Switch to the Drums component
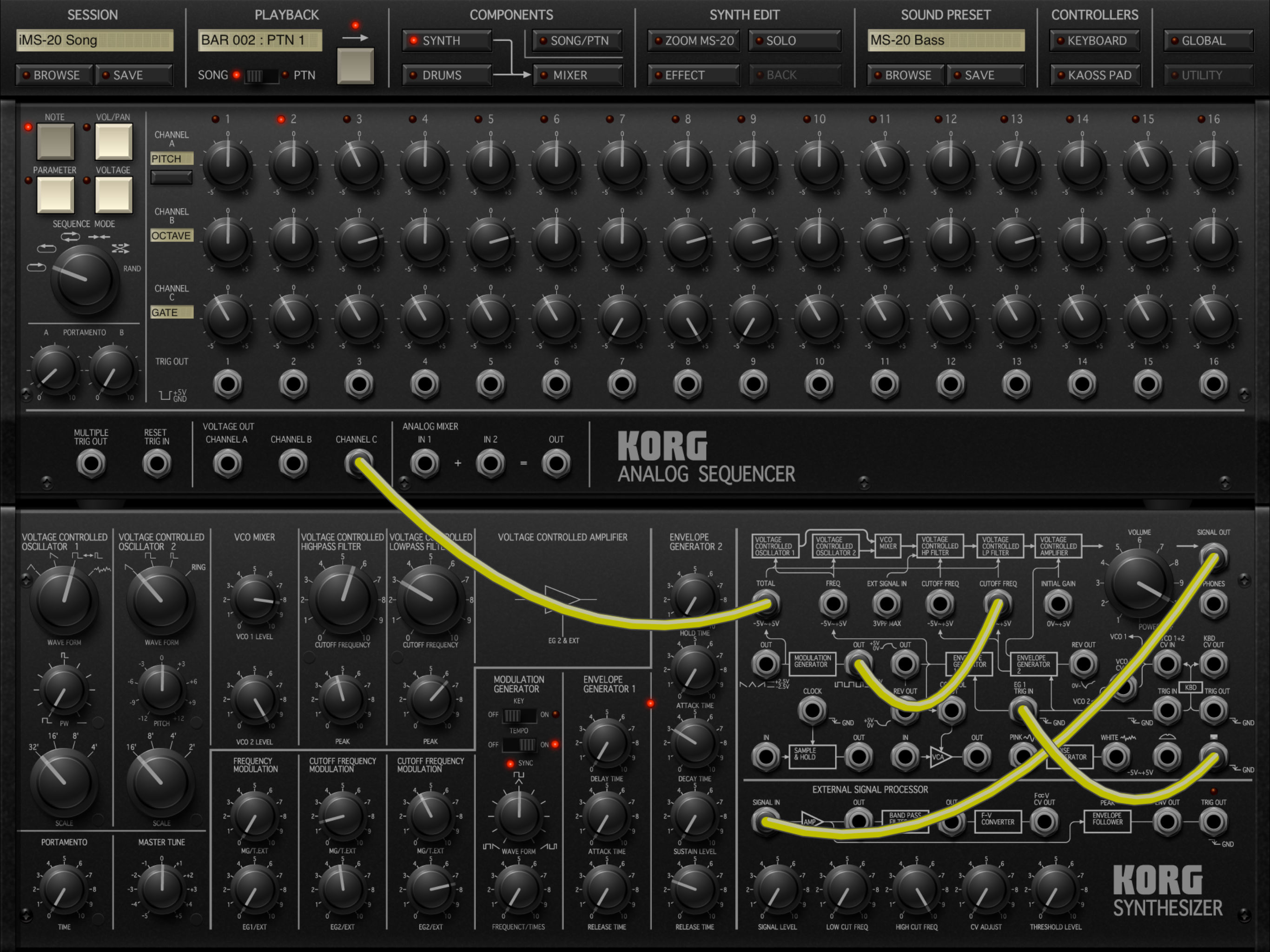 pyautogui.click(x=447, y=75)
